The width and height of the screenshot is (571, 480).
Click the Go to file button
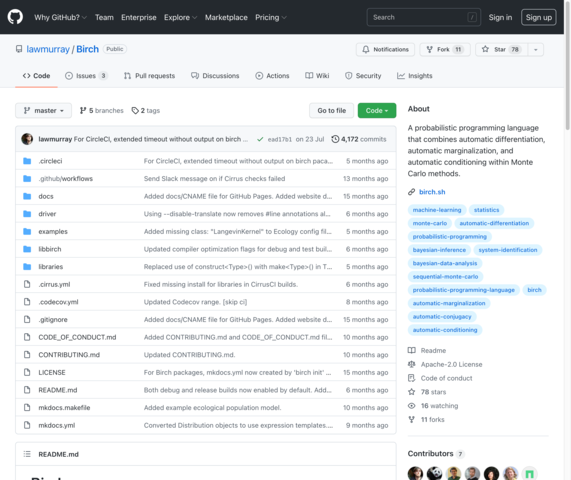tap(331, 110)
